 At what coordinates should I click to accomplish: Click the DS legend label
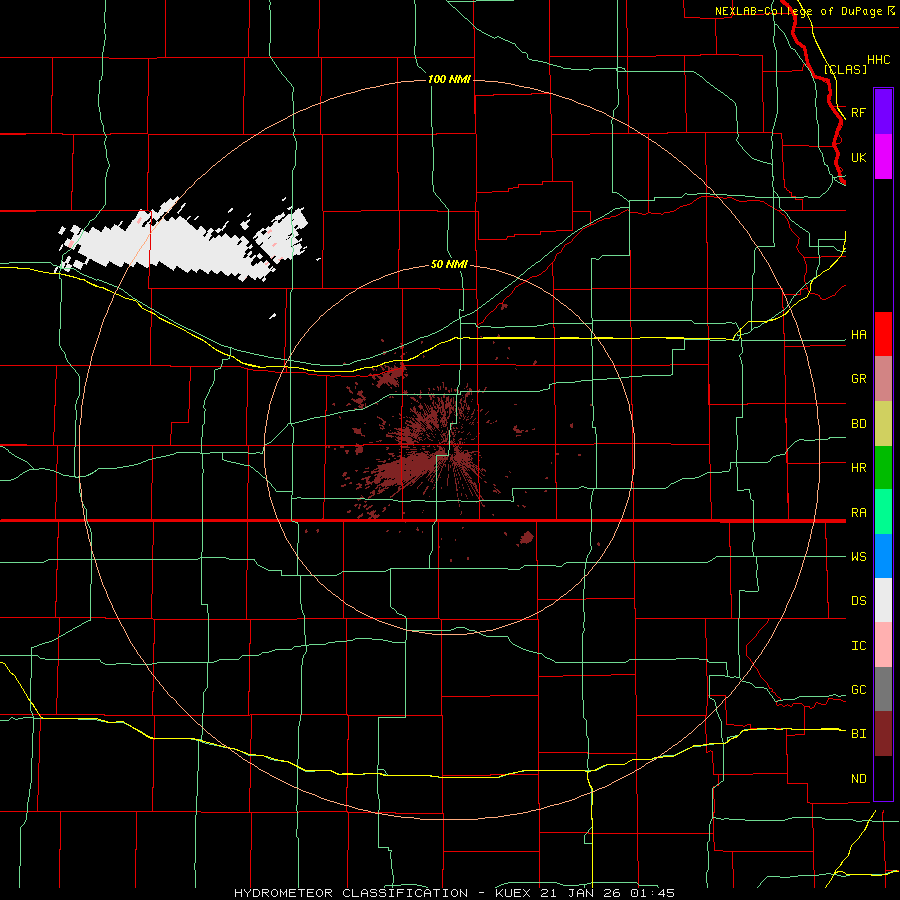[858, 601]
